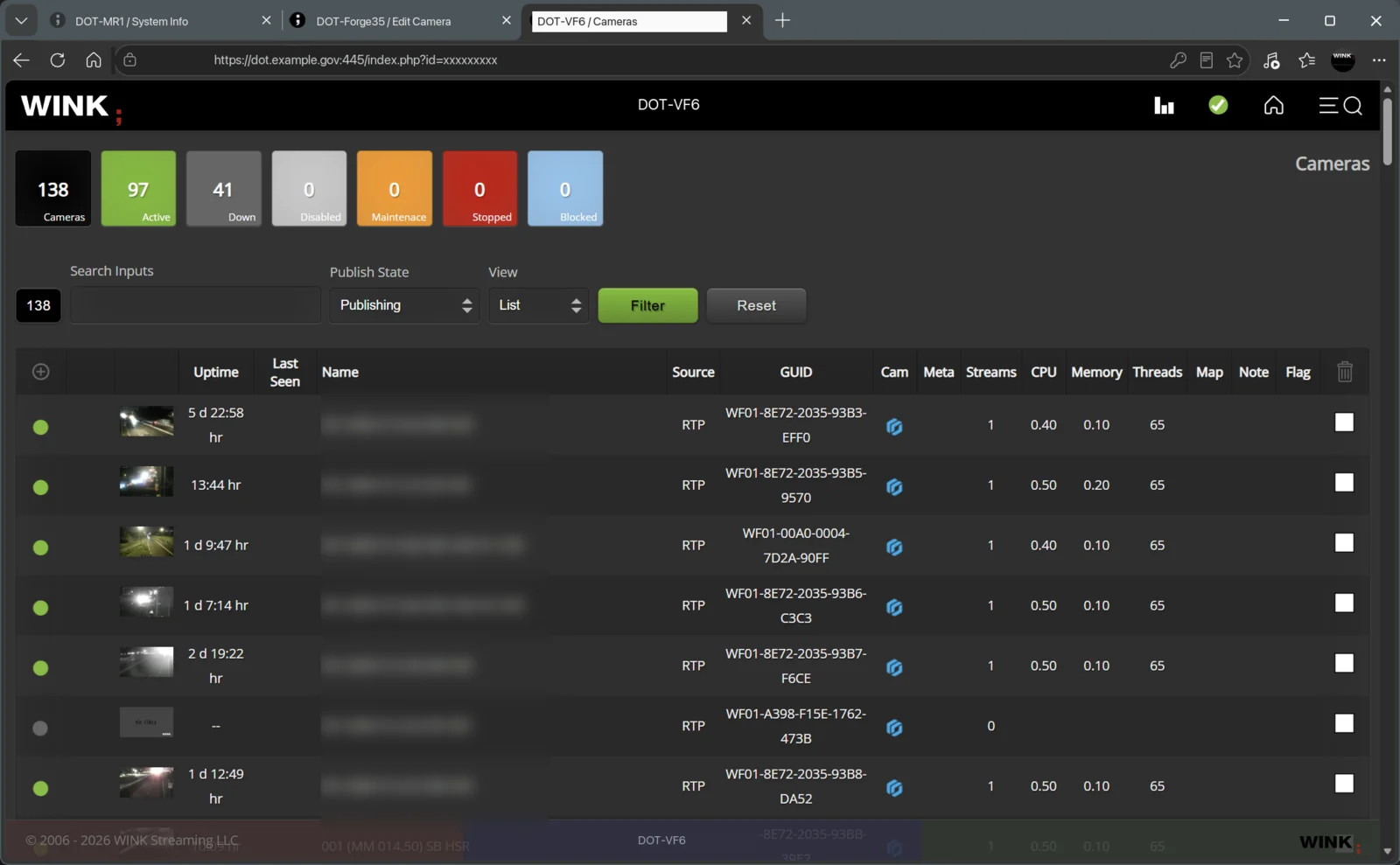Image resolution: width=1400 pixels, height=865 pixels.
Task: Check the box for GUID ending F6CE
Action: tap(1344, 664)
